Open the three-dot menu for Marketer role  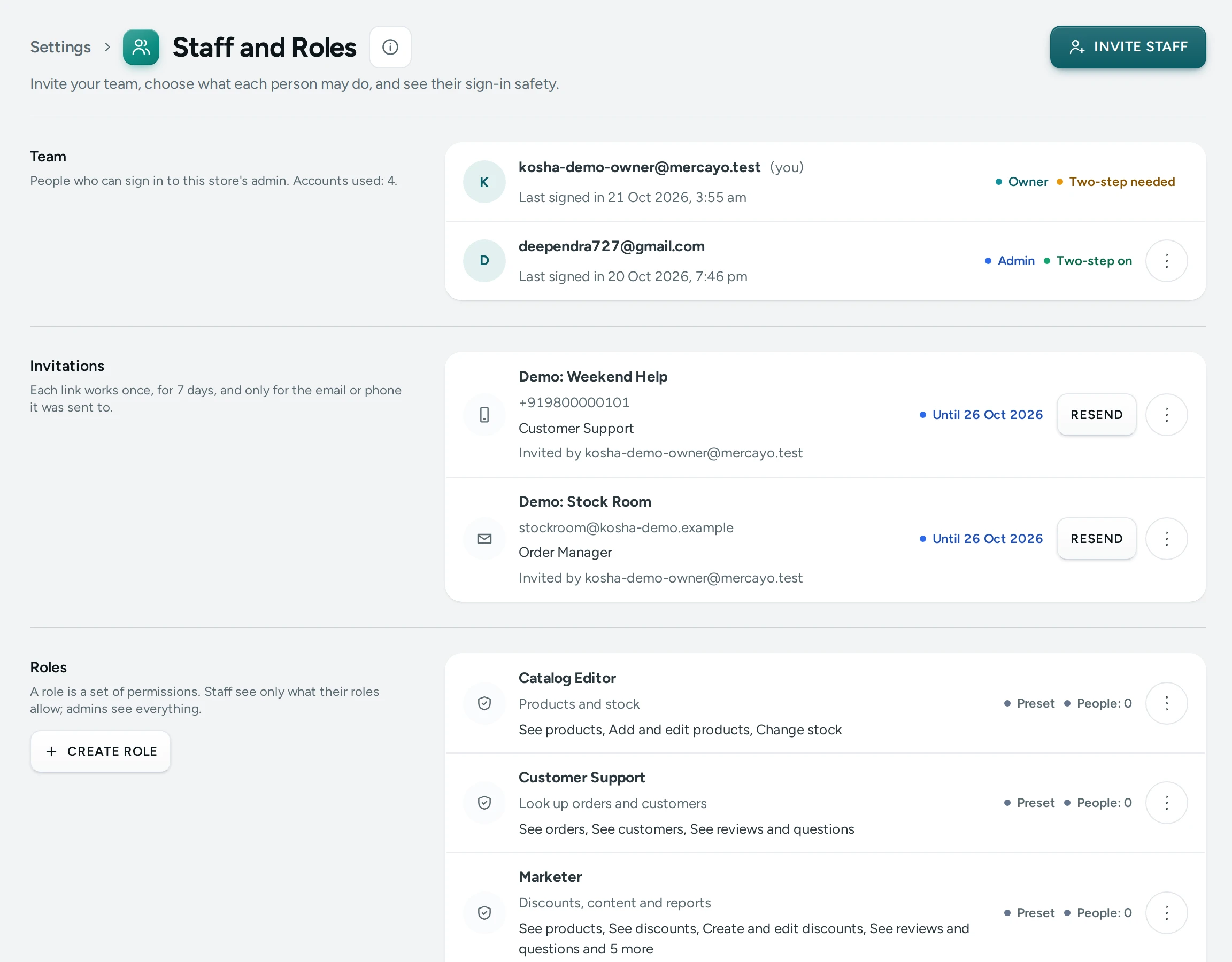coord(1167,912)
